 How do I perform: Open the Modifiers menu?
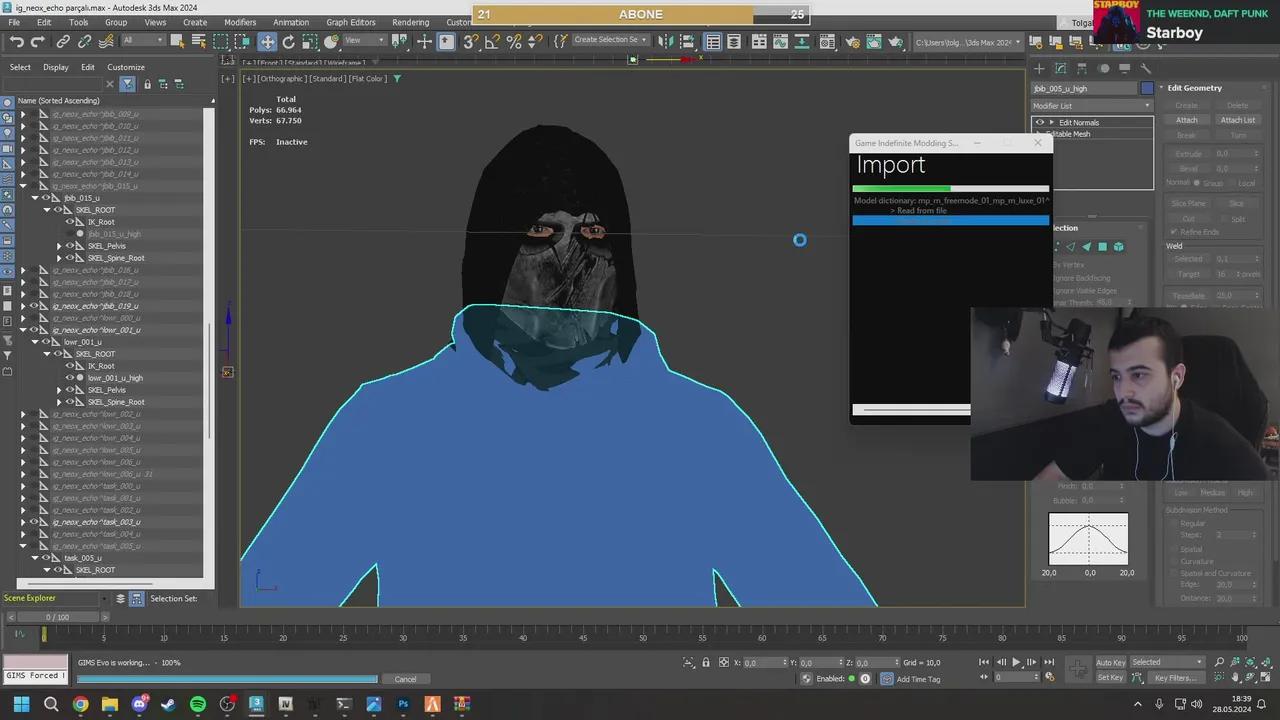tap(240, 22)
